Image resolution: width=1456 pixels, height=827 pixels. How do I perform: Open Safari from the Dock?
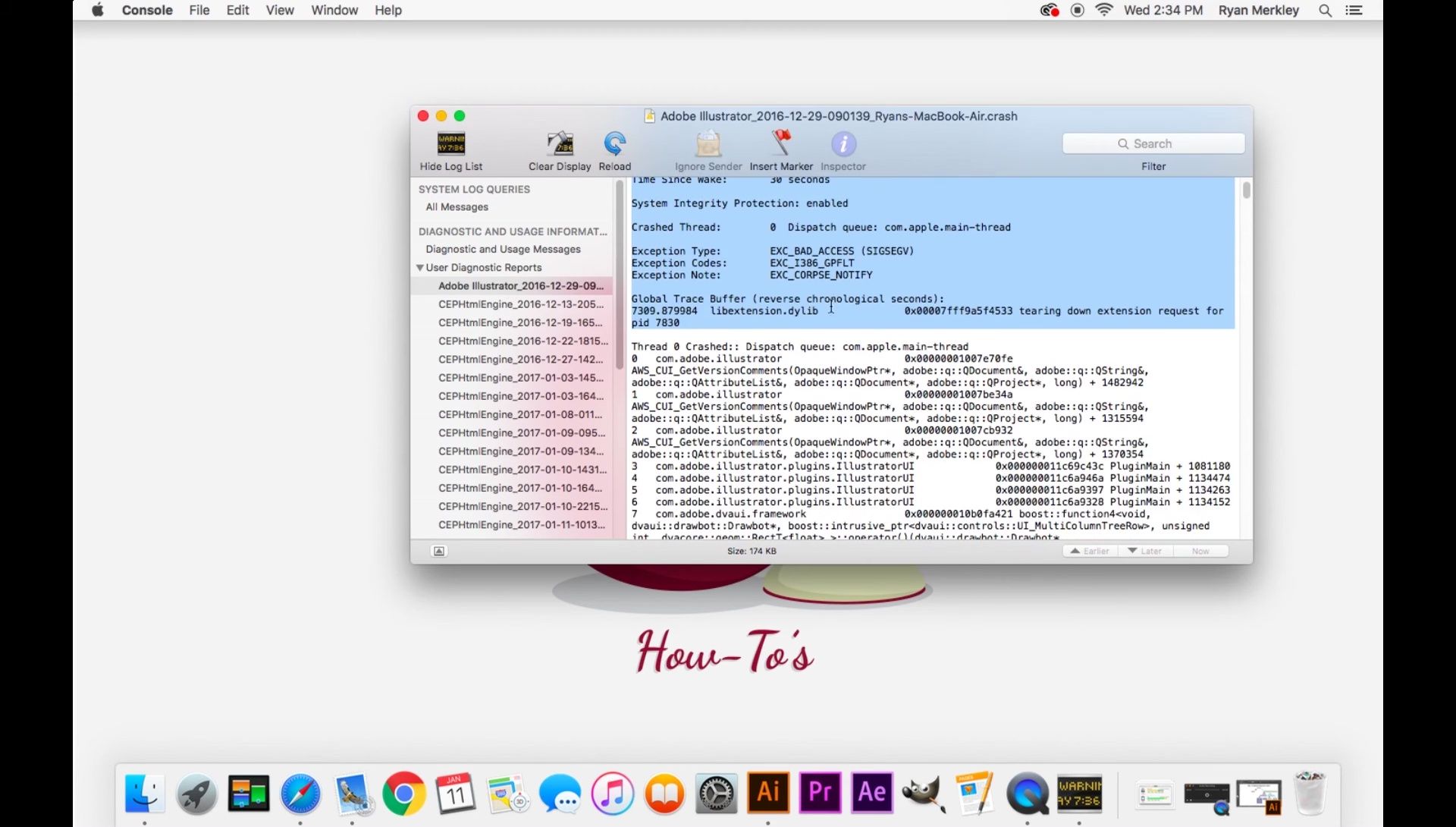(x=300, y=794)
